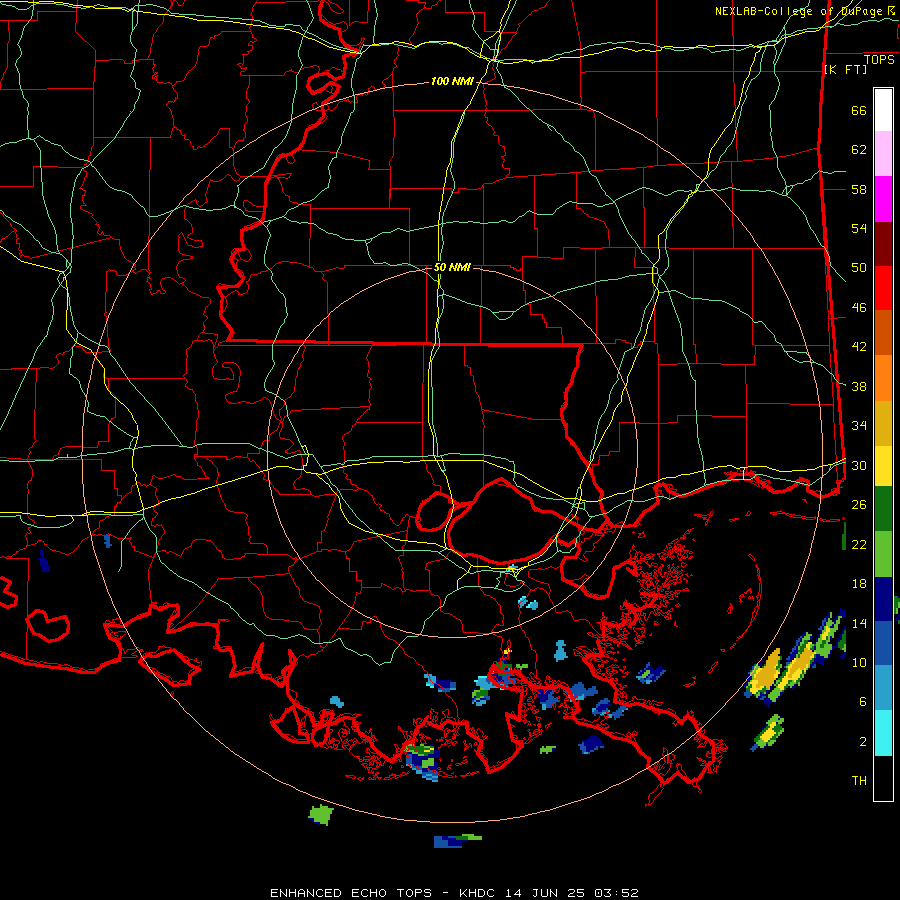The height and width of the screenshot is (900, 900).
Task: Click the legend value 34
Action: click(859, 426)
